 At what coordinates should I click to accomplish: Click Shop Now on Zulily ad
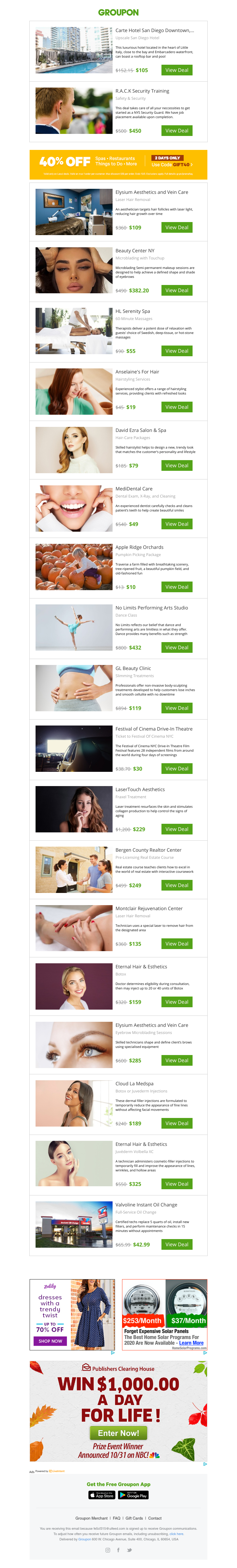coord(50,1341)
